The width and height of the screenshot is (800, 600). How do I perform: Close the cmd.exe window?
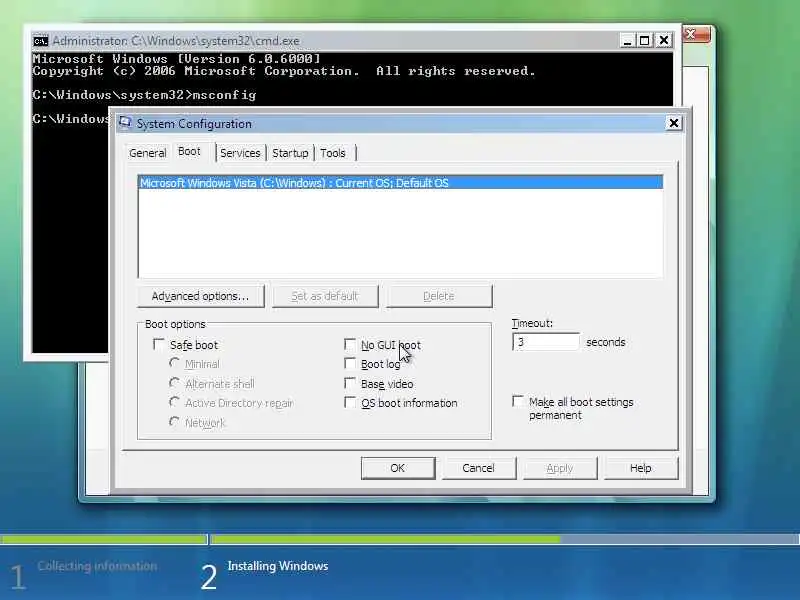pos(664,40)
